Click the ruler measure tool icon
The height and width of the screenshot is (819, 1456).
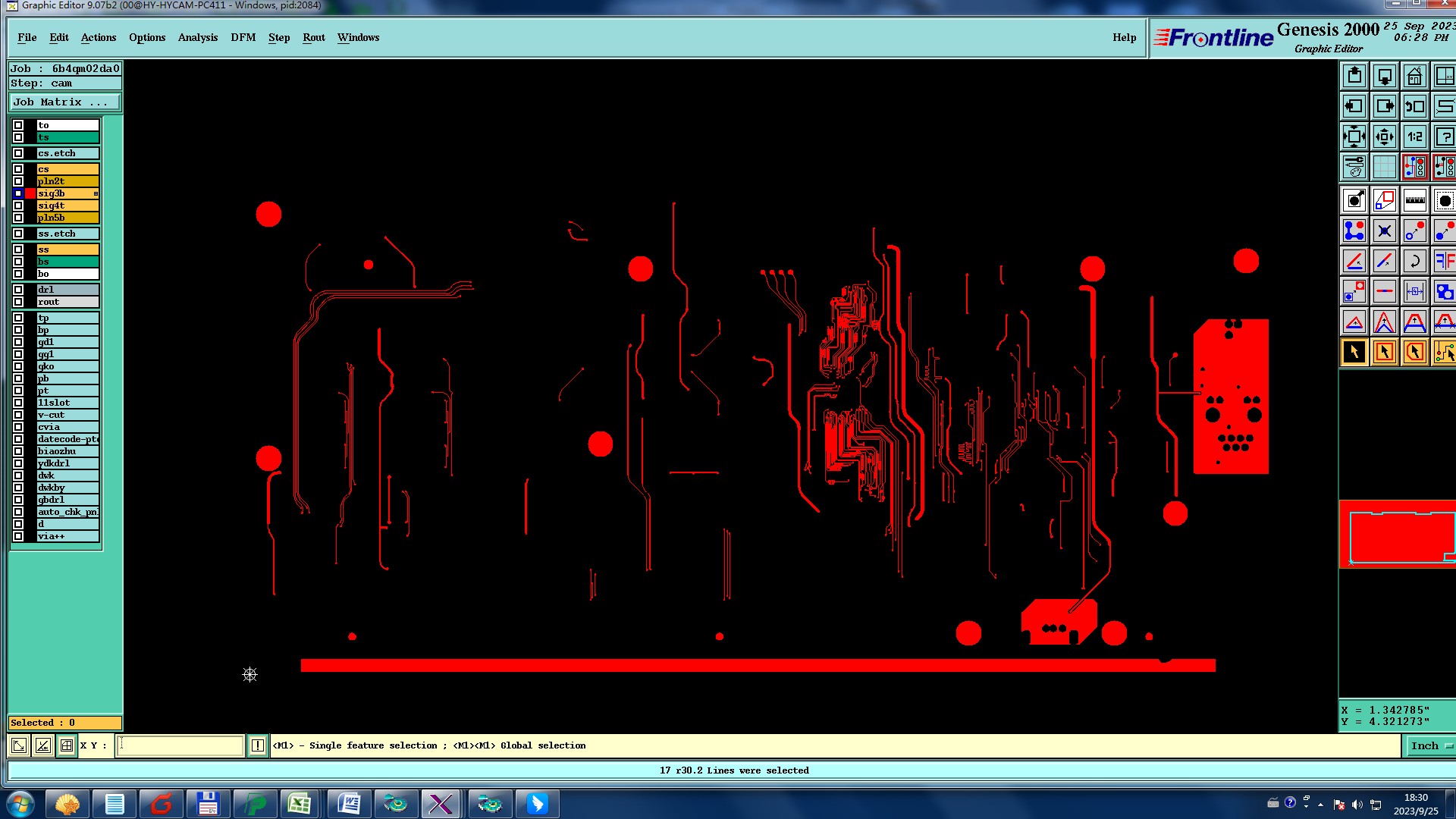click(1414, 201)
